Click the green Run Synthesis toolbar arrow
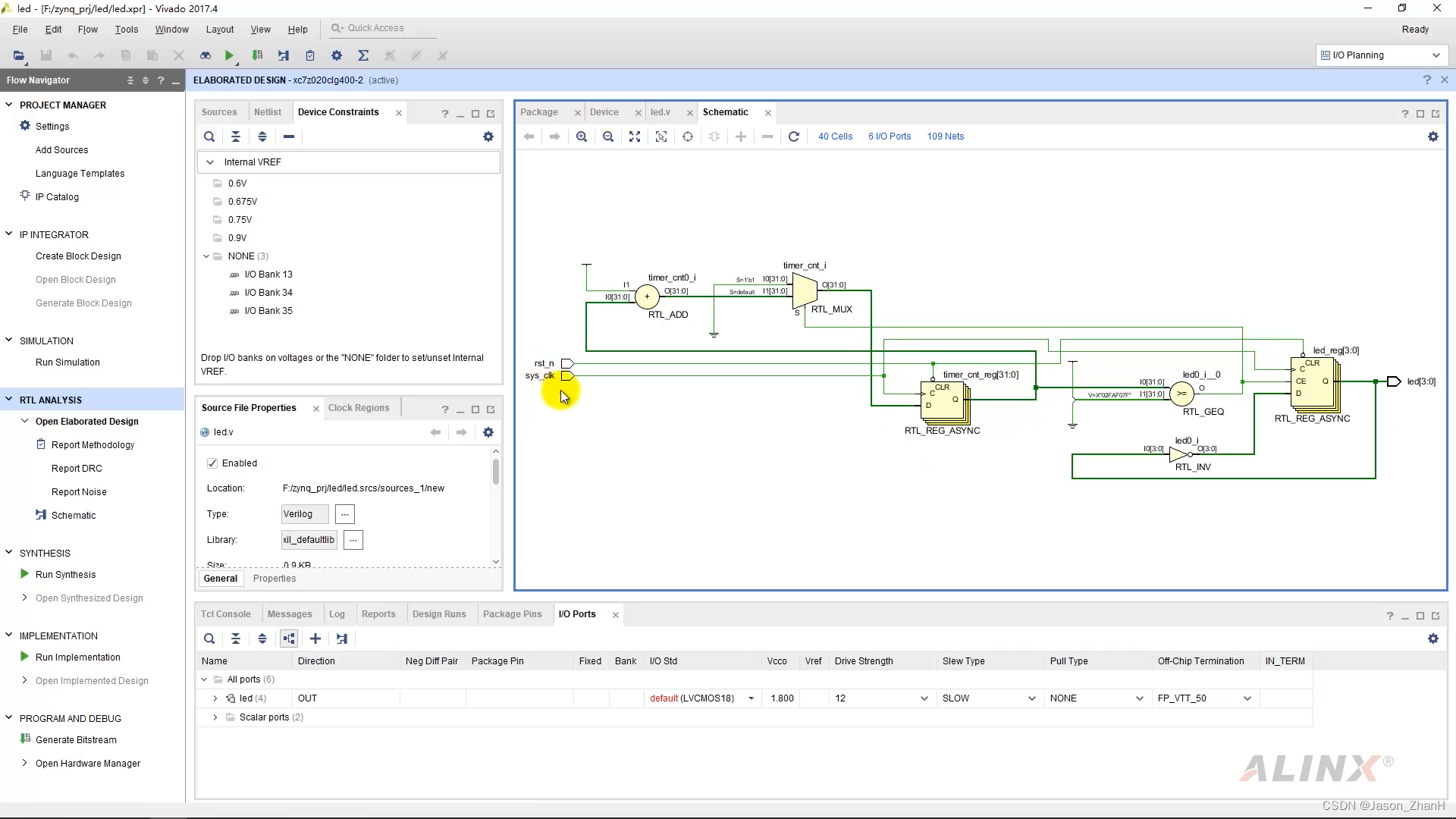 [x=229, y=55]
